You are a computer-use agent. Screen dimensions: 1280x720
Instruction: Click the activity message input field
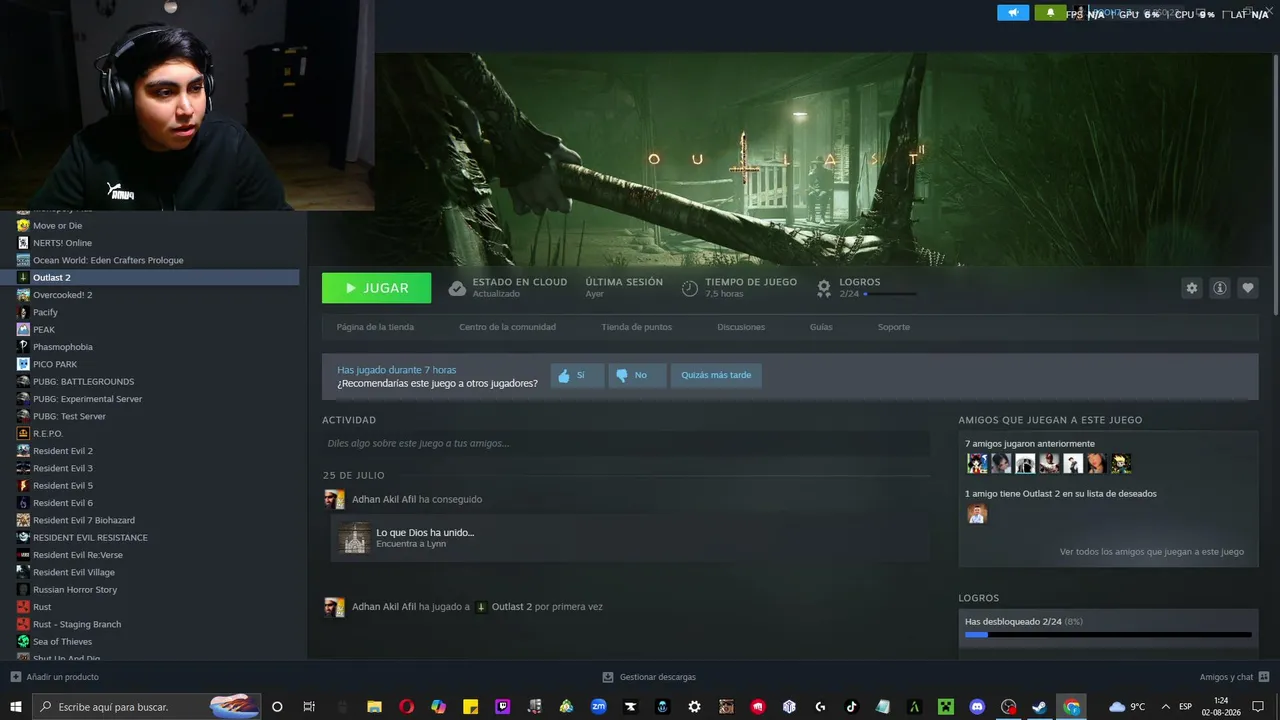click(x=626, y=443)
